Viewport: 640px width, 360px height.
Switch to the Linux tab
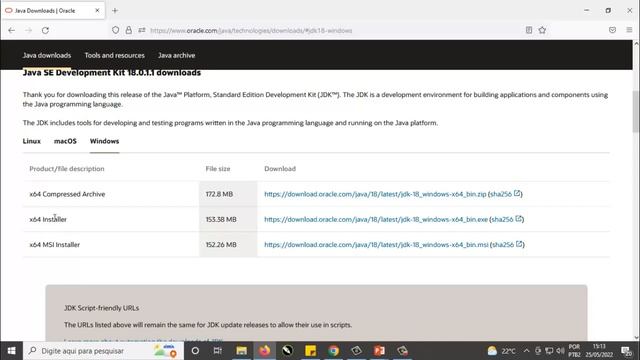[x=31, y=141]
